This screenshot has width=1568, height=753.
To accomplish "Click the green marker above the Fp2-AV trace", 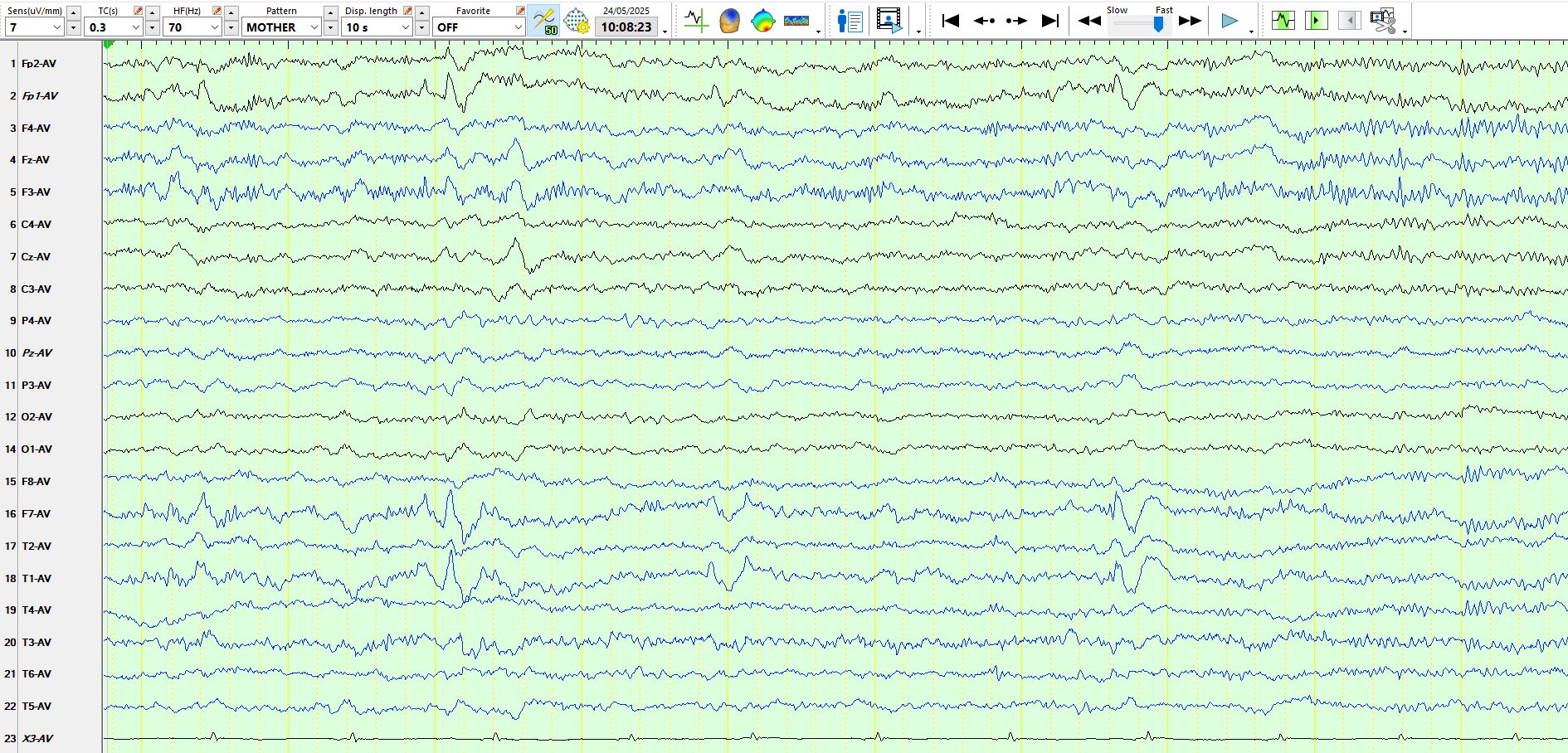I will pyautogui.click(x=109, y=45).
